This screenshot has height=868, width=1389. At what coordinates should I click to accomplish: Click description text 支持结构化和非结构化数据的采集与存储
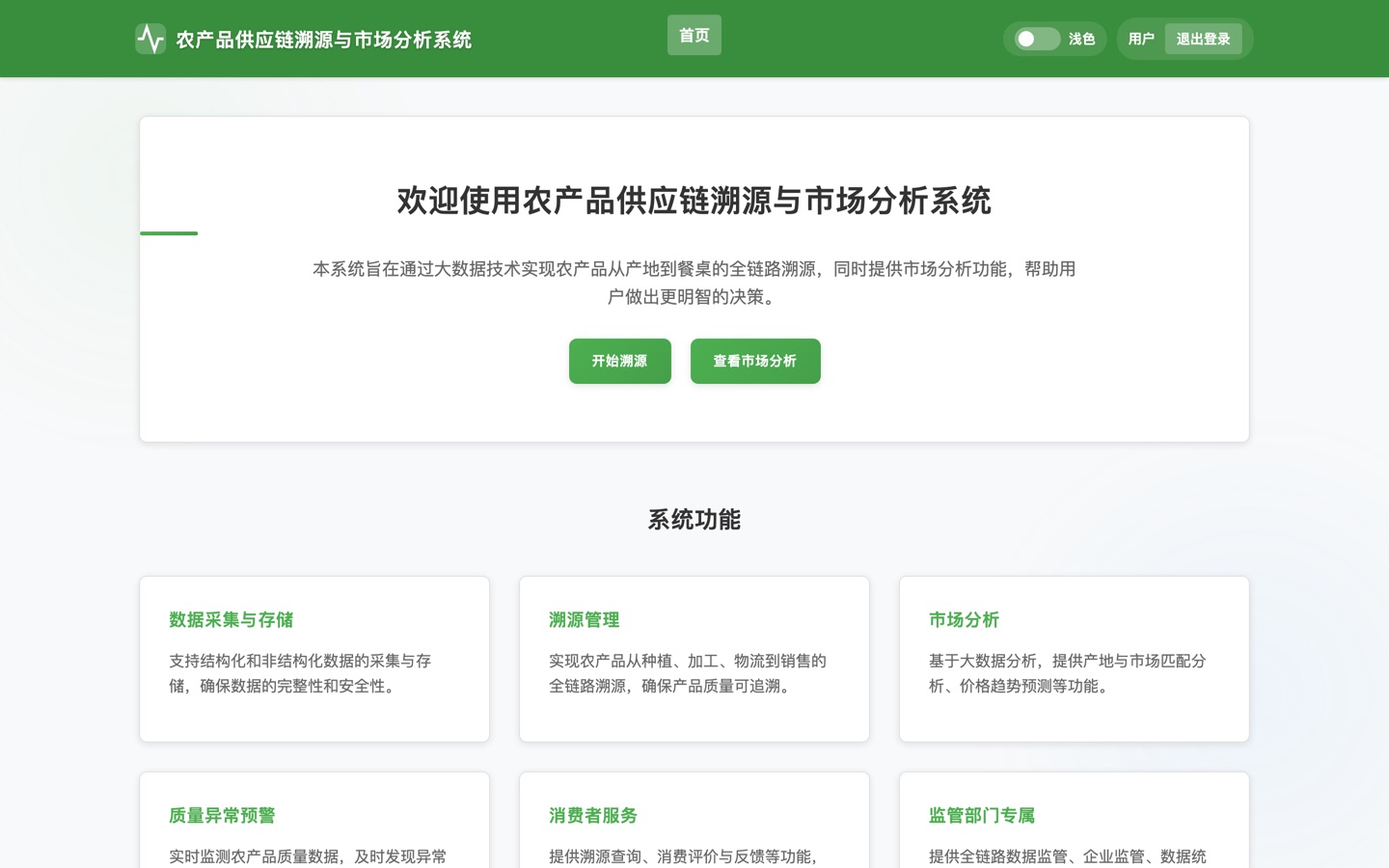tap(300, 673)
